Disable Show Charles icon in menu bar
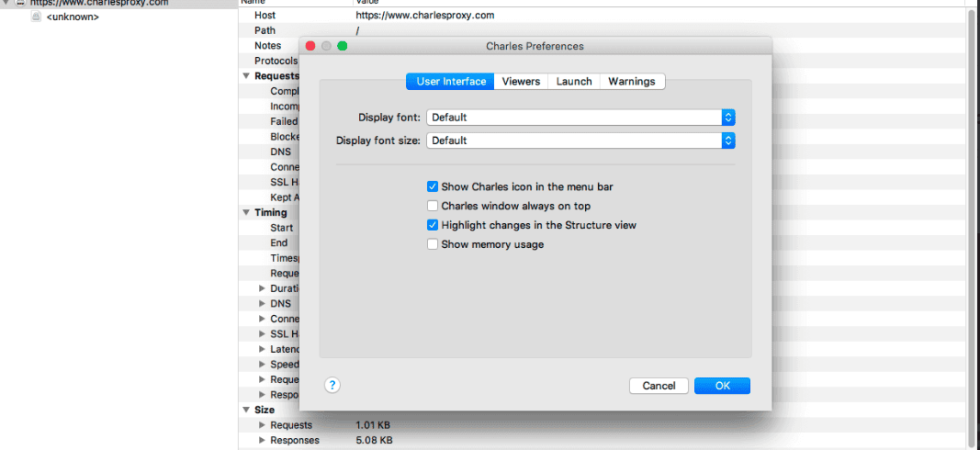The image size is (980, 450). pyautogui.click(x=432, y=186)
